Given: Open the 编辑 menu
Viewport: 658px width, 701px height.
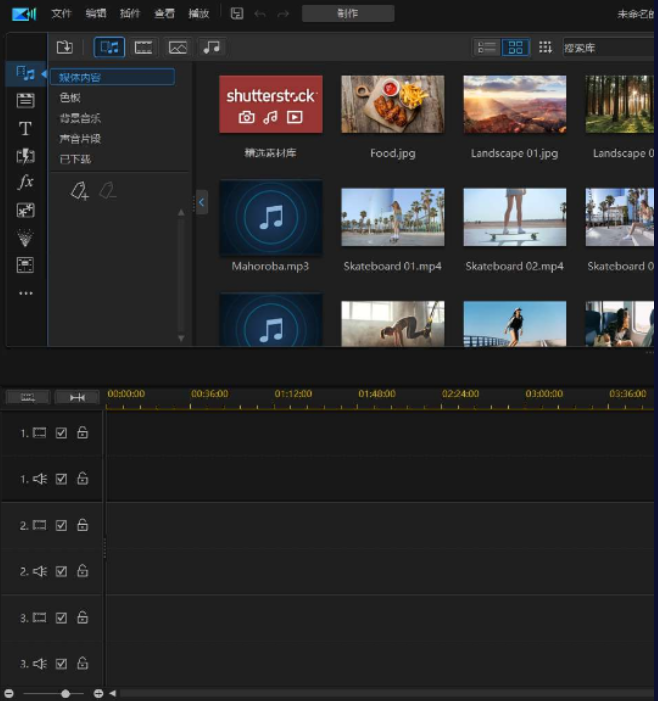Looking at the screenshot, I should click(96, 14).
